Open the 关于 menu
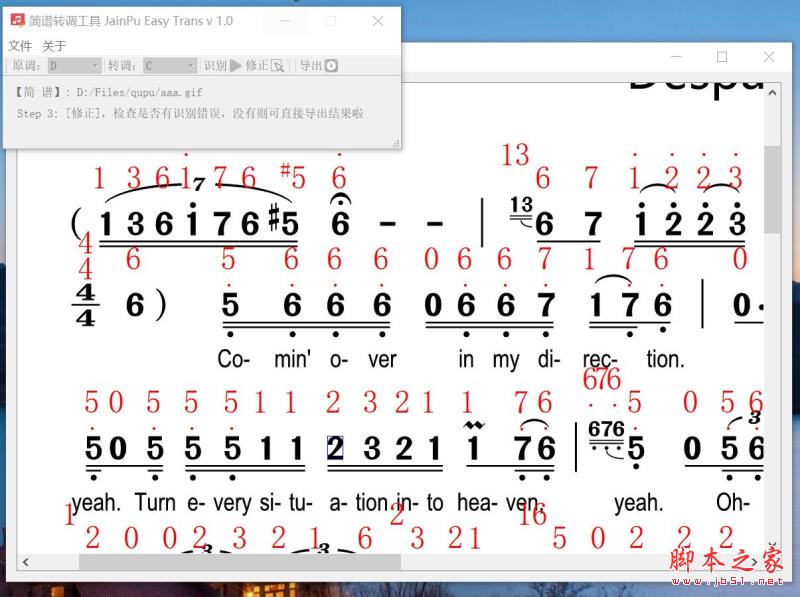This screenshot has width=800, height=597. tap(54, 46)
